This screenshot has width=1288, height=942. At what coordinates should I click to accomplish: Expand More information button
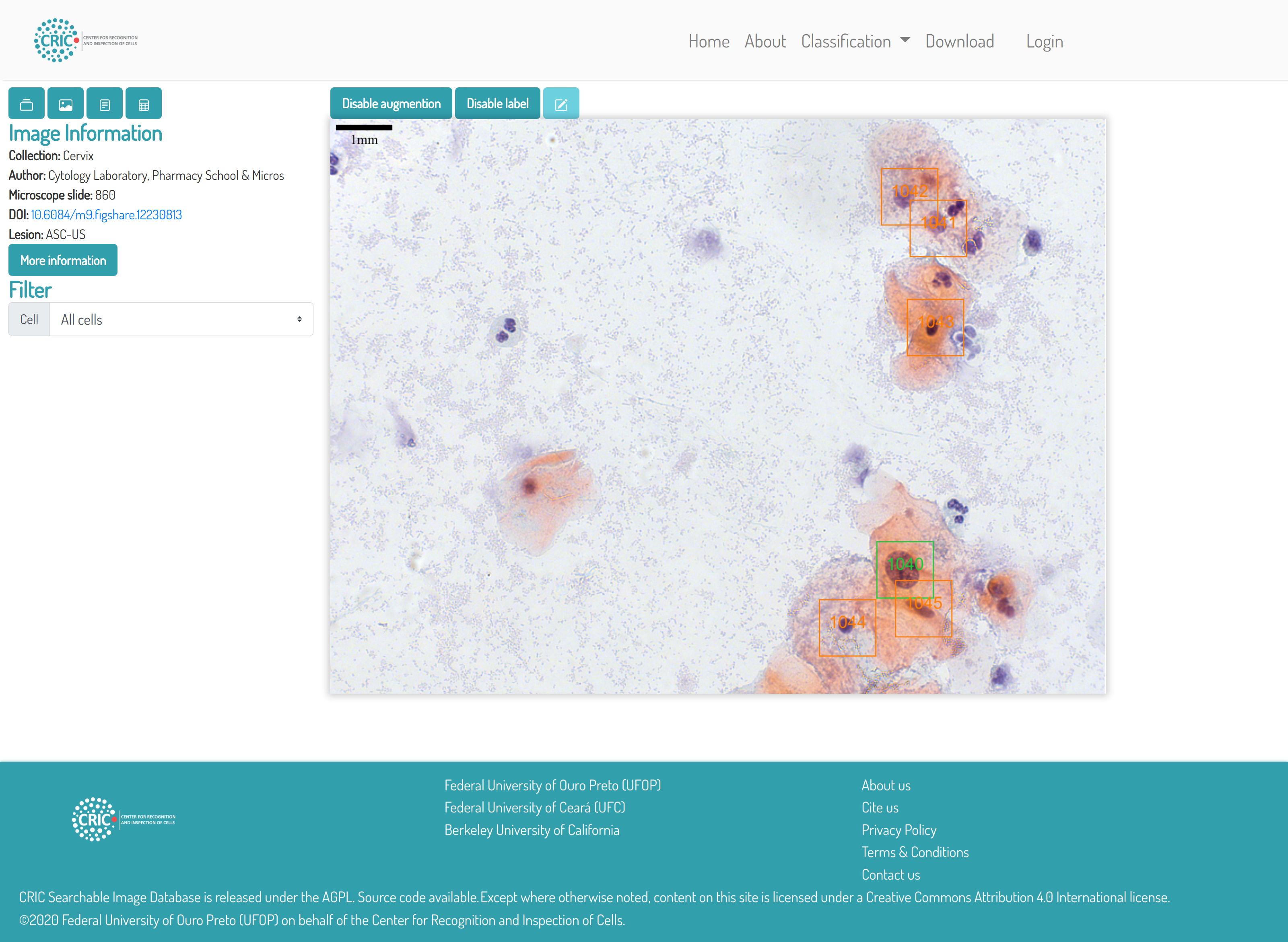coord(63,261)
